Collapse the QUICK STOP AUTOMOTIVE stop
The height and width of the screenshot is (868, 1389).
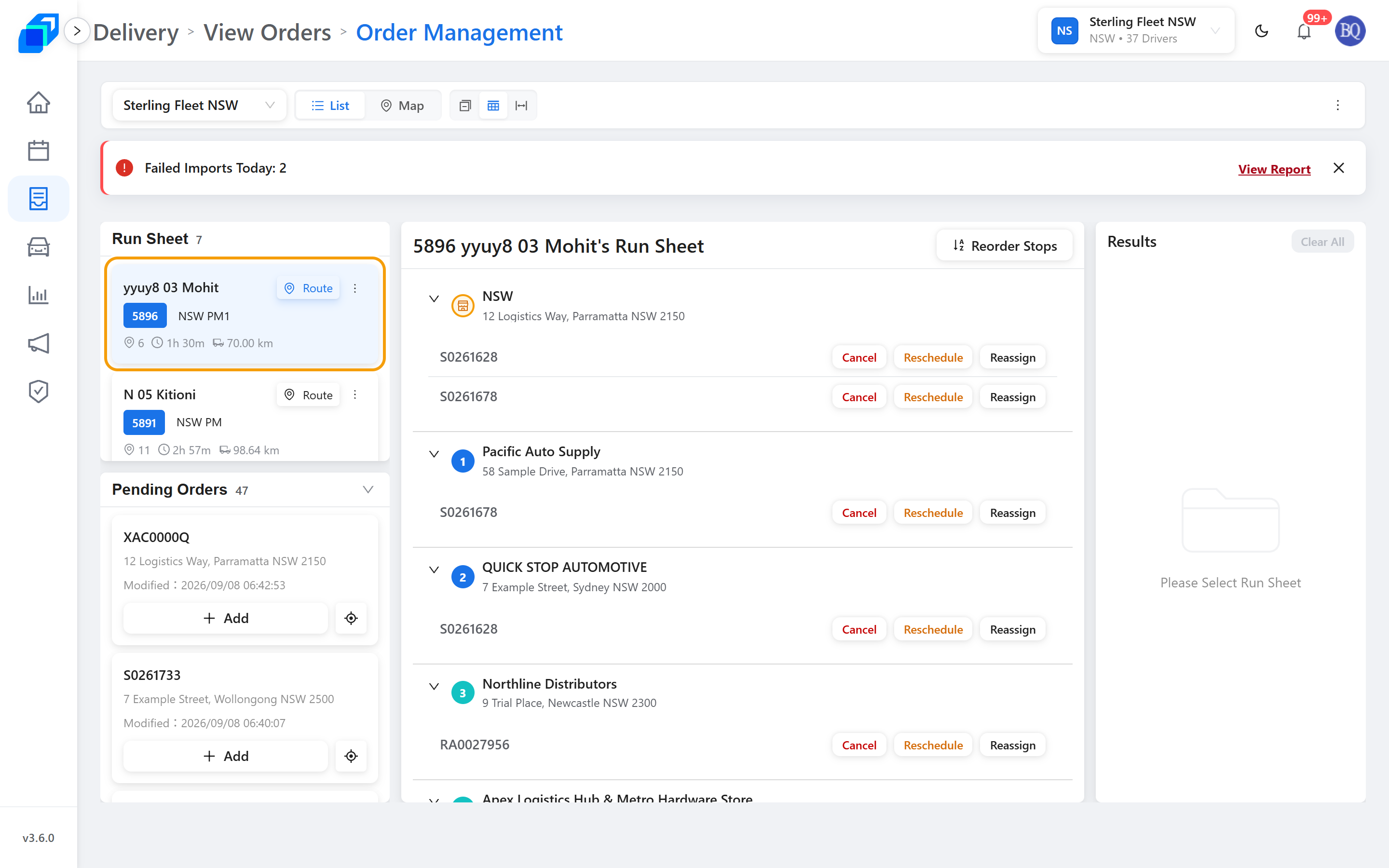pos(434,570)
